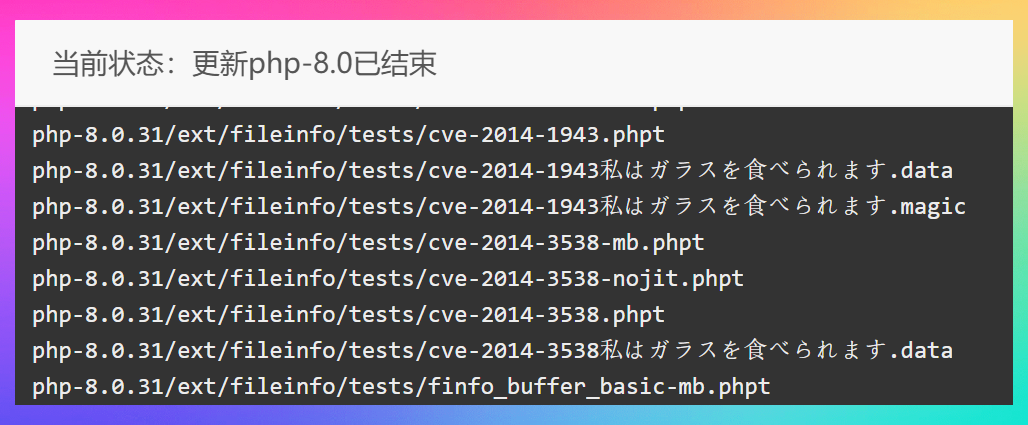Click the Japanese text in the cve-2014-3538 .data line
This screenshot has height=425, width=1028.
click(743, 351)
